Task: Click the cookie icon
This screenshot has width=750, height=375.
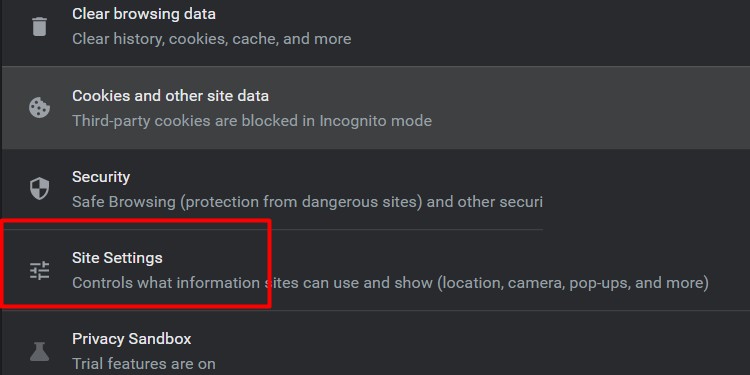Action: pos(39,108)
